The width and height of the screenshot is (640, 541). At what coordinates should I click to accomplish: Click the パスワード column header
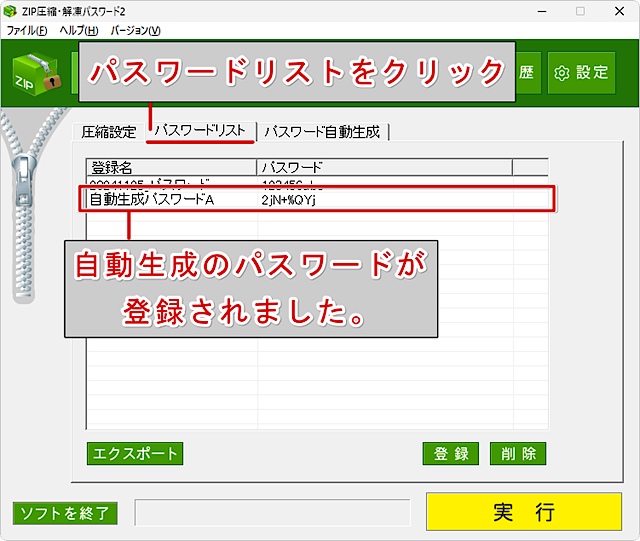pyautogui.click(x=384, y=167)
